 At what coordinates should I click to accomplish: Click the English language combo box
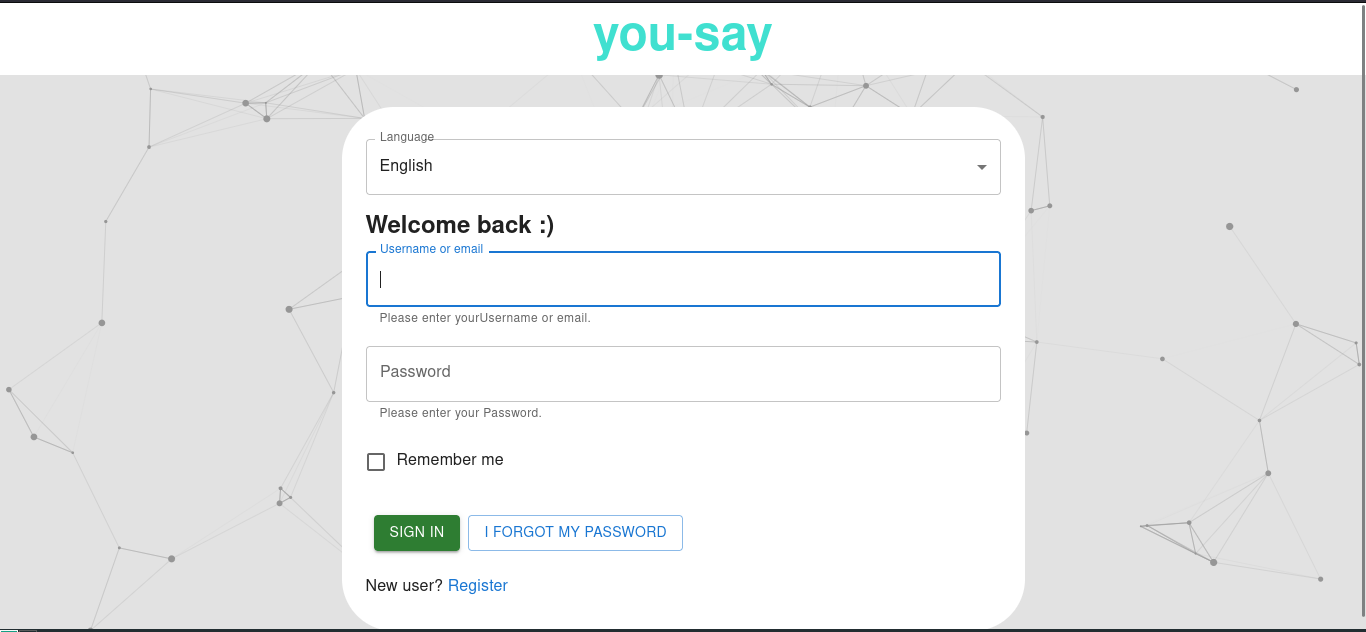click(x=683, y=166)
